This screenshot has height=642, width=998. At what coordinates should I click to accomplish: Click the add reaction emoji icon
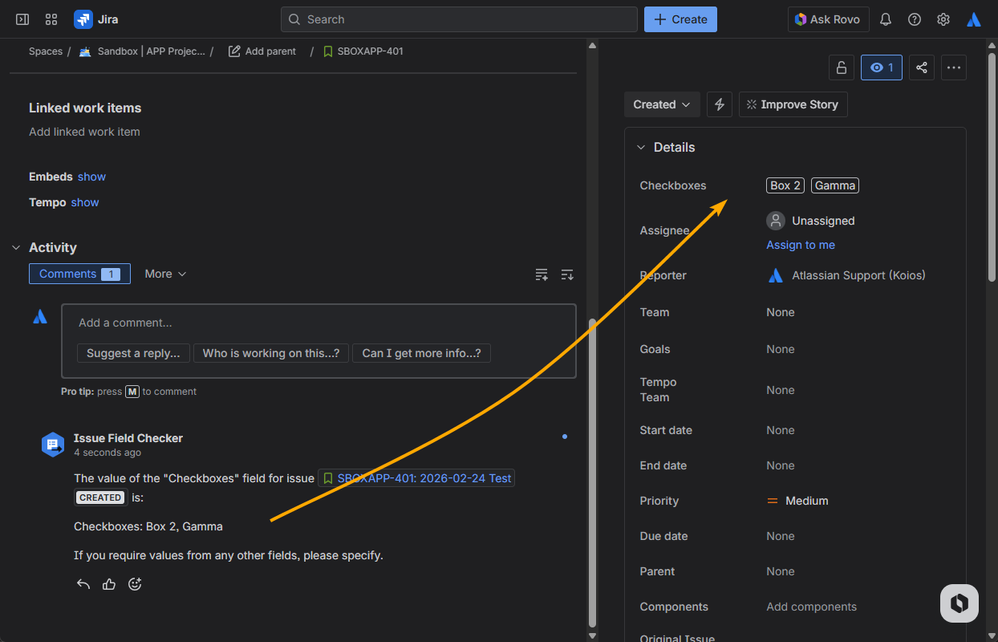(x=135, y=584)
